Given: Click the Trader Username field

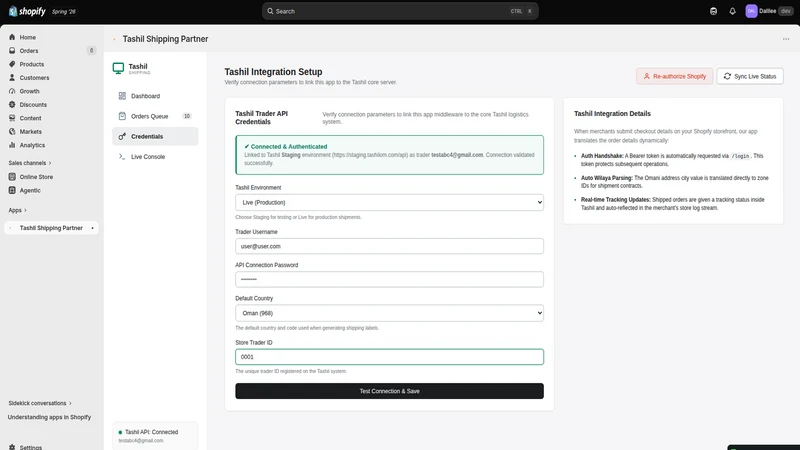Looking at the screenshot, I should 389,246.
